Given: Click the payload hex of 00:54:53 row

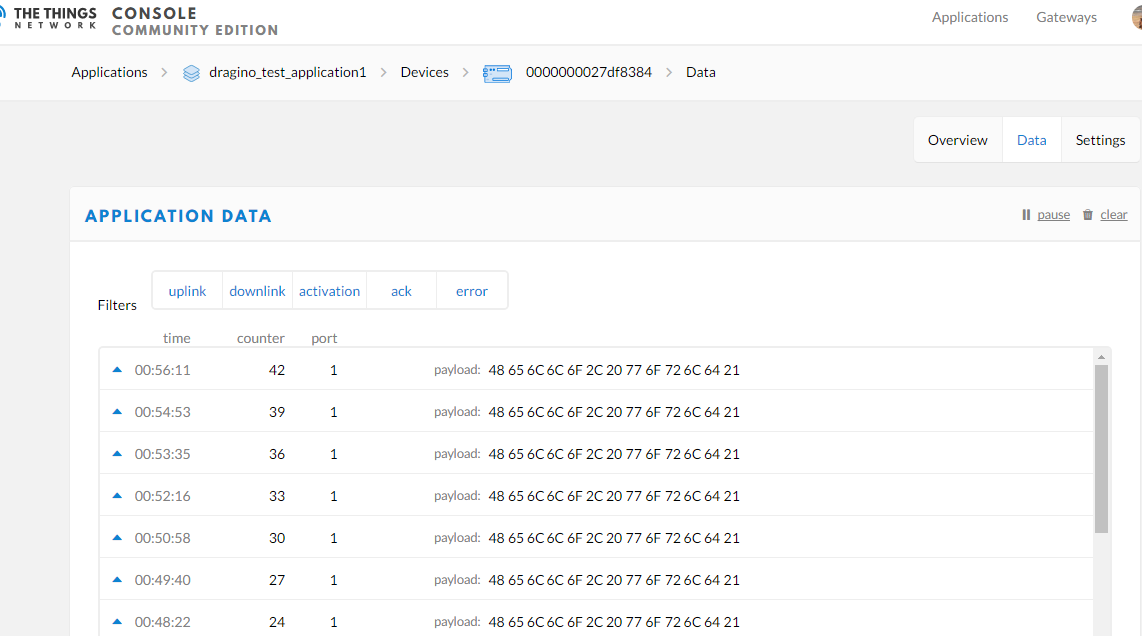Looking at the screenshot, I should 614,412.
